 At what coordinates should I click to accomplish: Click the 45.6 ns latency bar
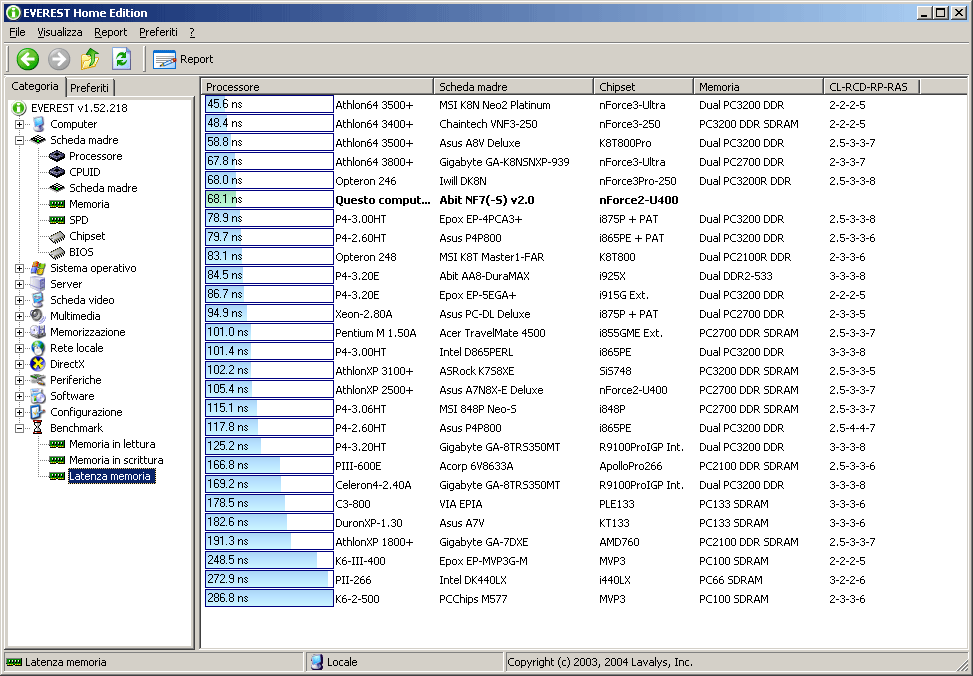269,104
